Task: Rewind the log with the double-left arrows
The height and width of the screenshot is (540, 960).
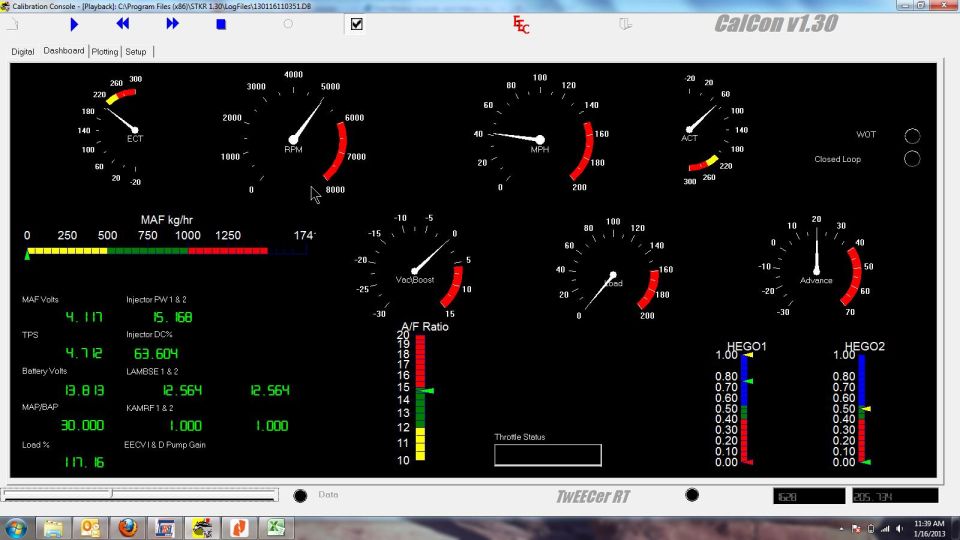Action: coord(122,24)
